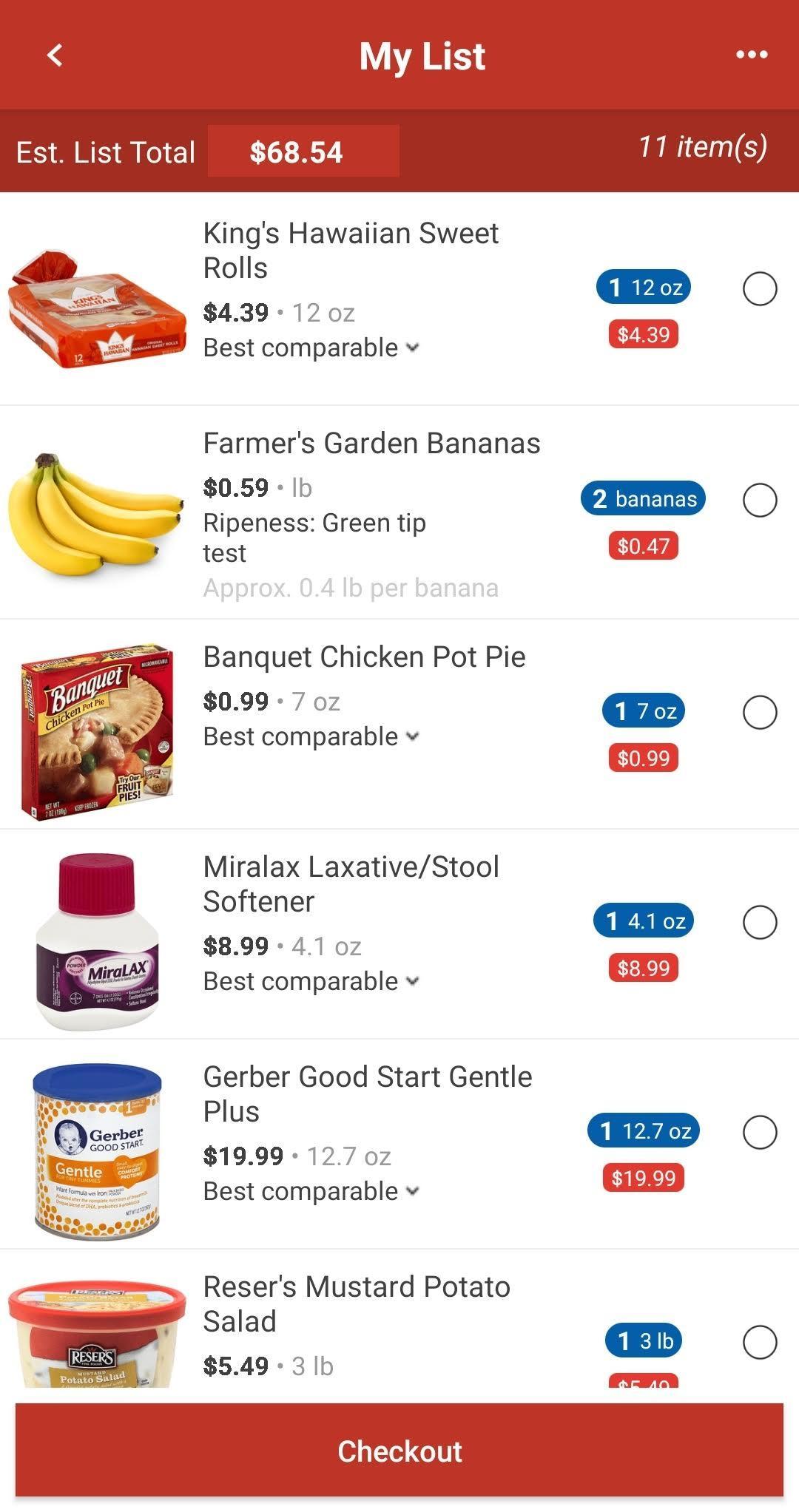Expand Best comparable under King's Hawaiian Rolls
This screenshot has height=1512, width=799.
(x=311, y=348)
